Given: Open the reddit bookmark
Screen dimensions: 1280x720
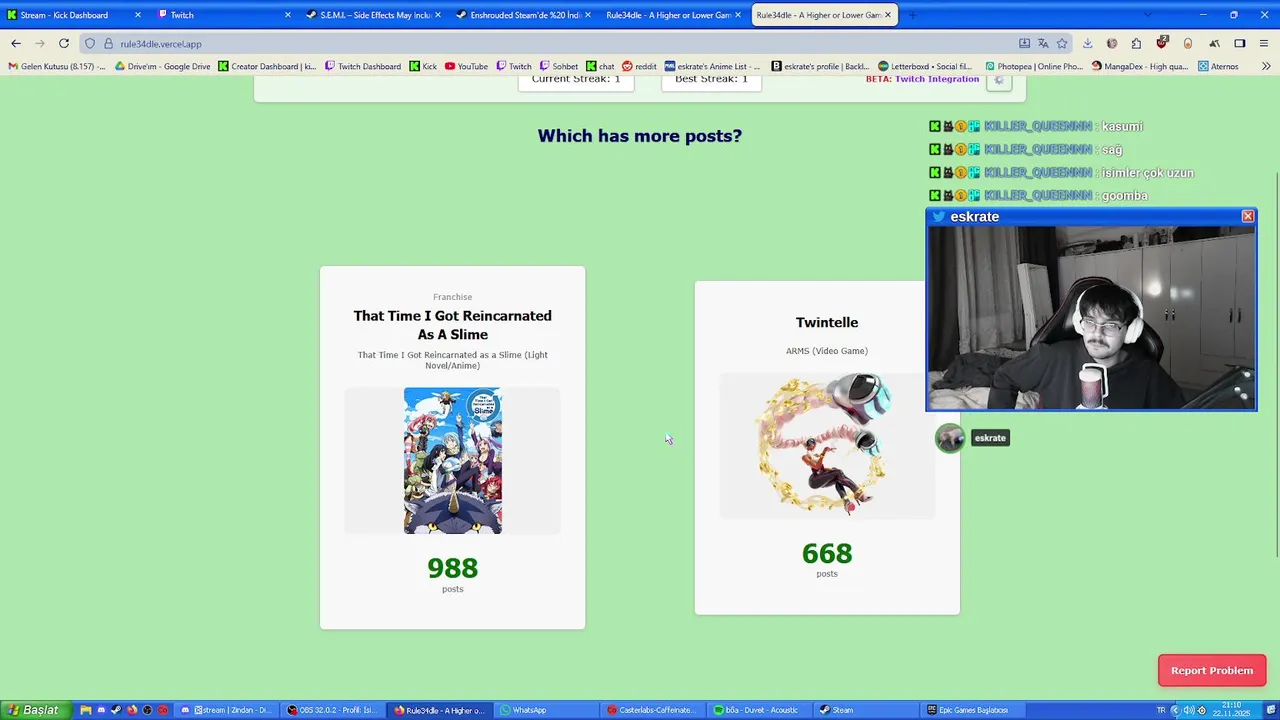Looking at the screenshot, I should (639, 66).
